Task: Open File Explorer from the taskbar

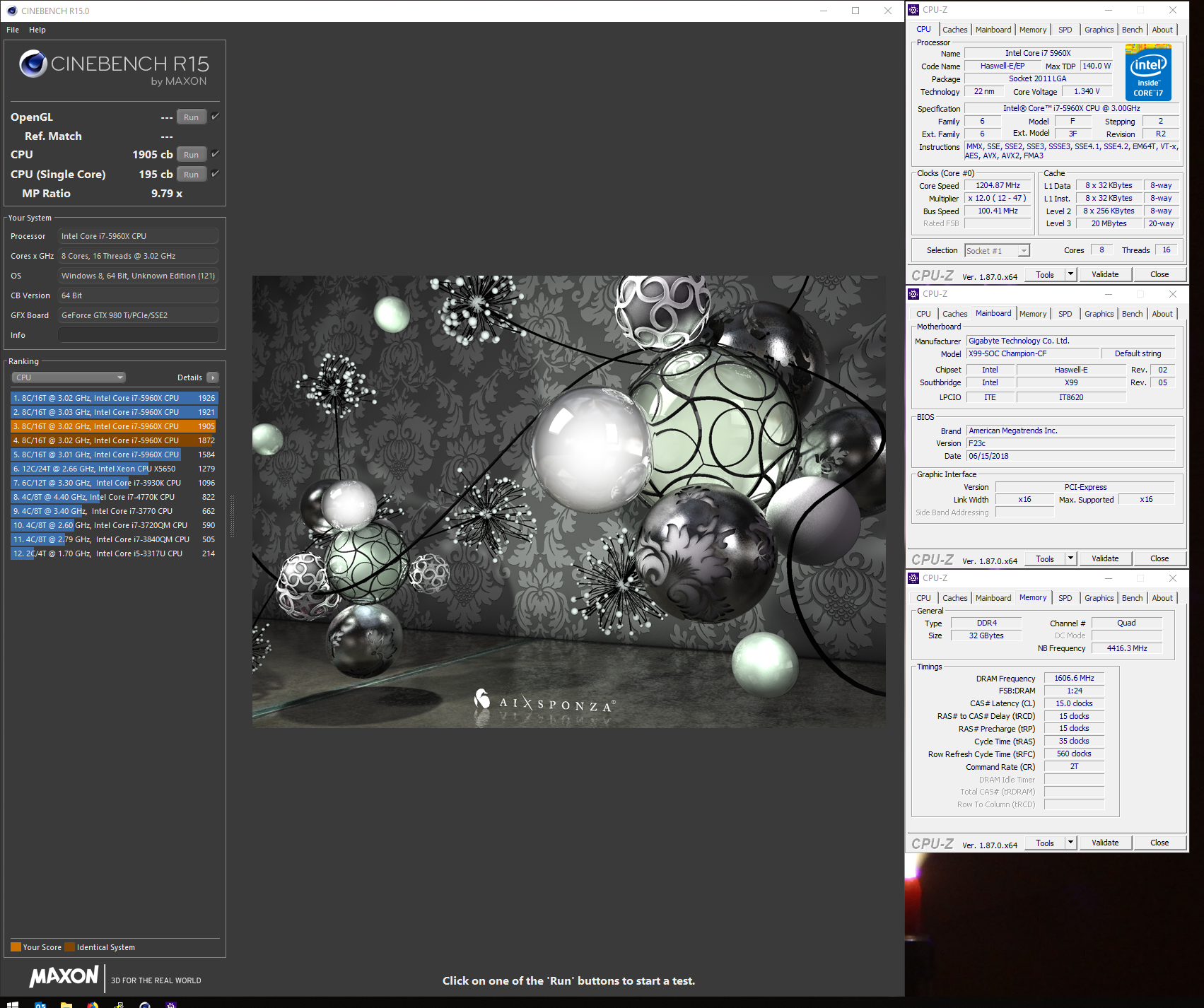Action: point(66,1004)
